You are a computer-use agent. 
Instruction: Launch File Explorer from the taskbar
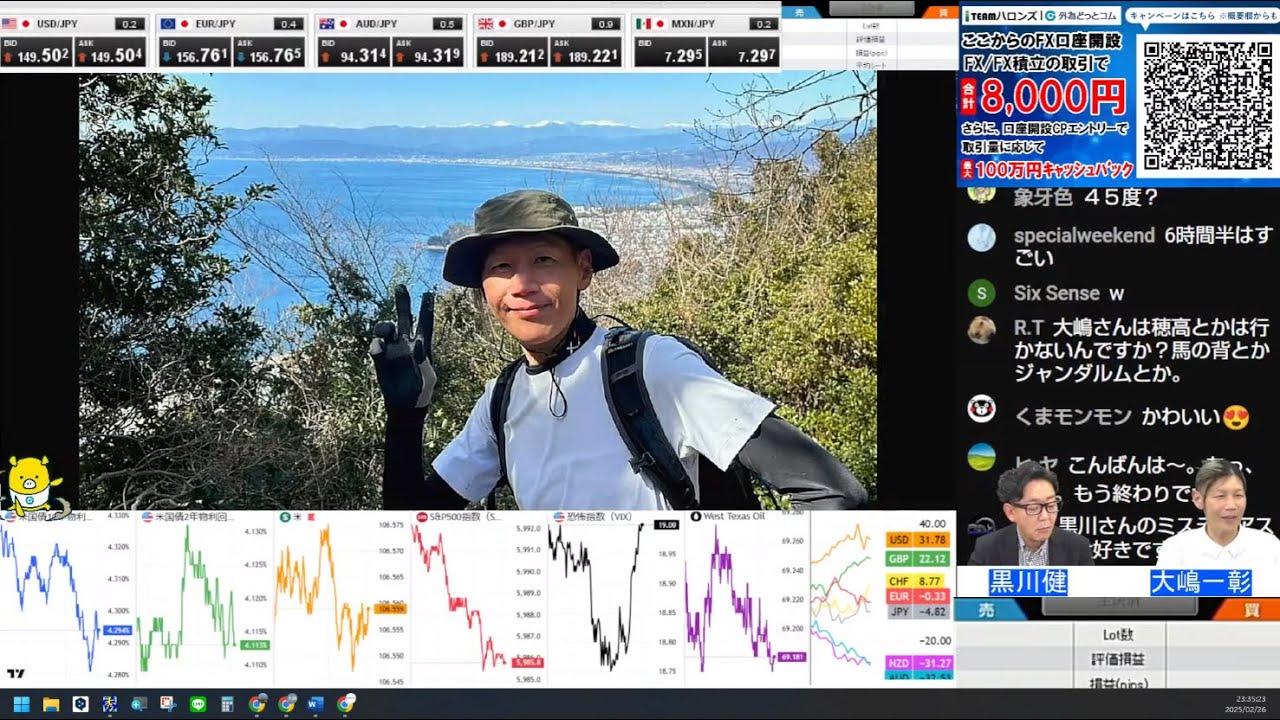(51, 704)
